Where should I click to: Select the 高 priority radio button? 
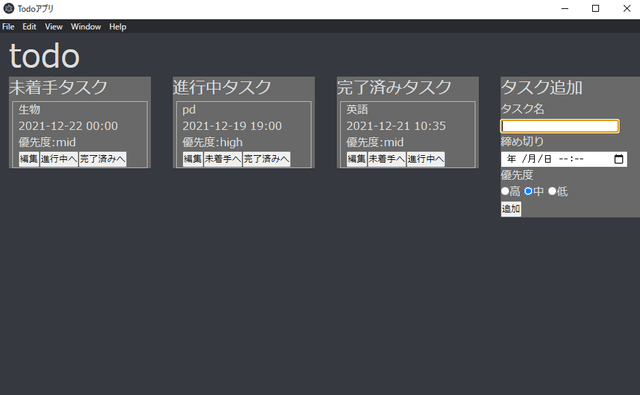[x=505, y=191]
